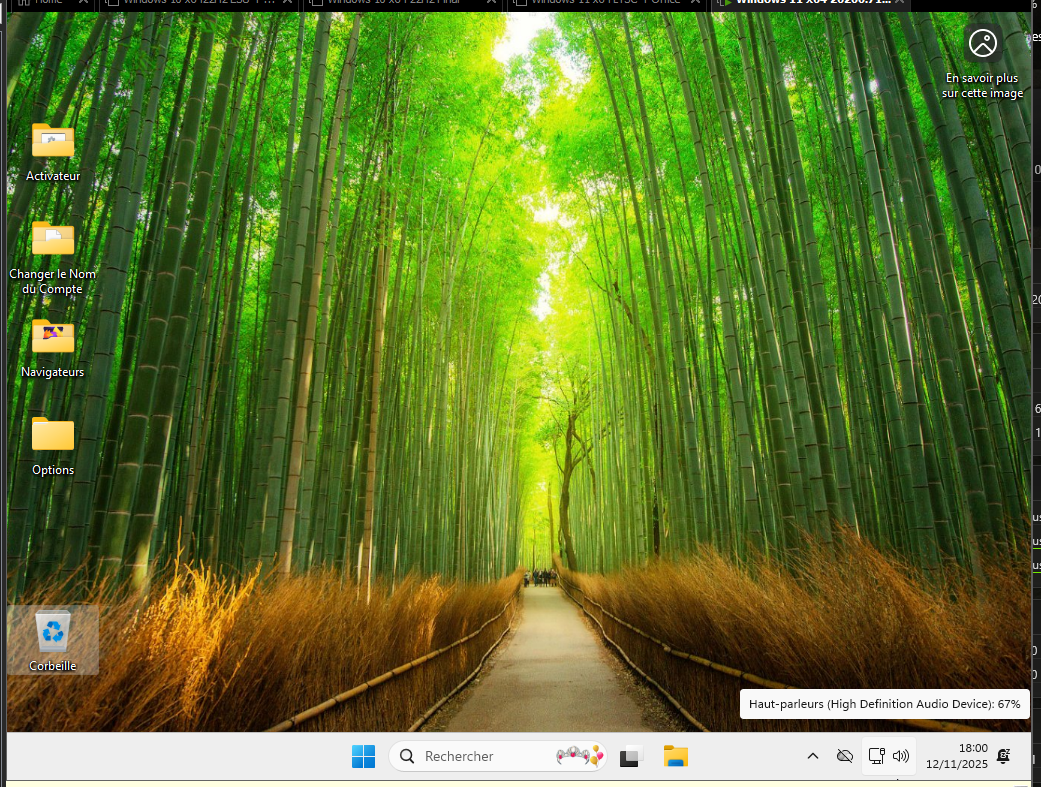
Task: Select the Corbeille recycle bin icon
Action: tap(53, 640)
